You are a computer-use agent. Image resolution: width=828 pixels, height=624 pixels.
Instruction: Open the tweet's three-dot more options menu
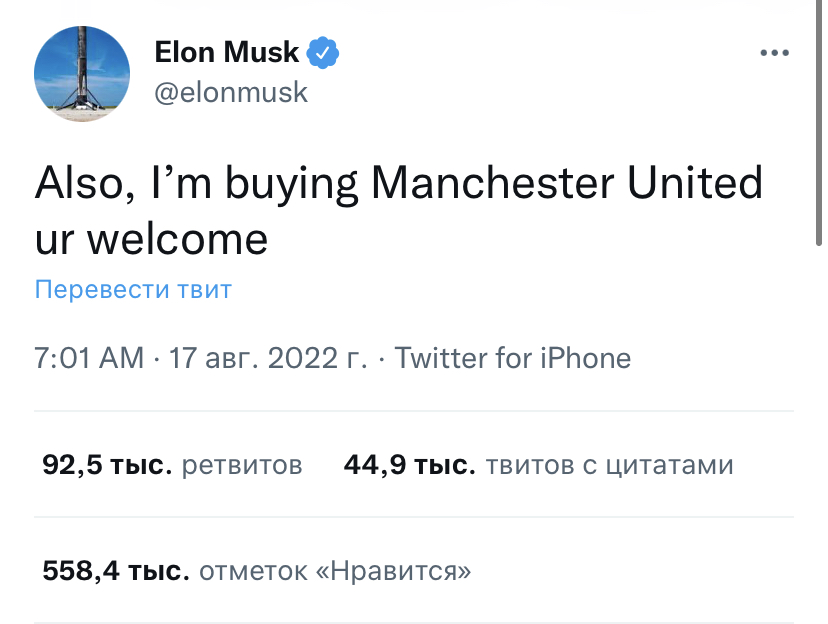click(775, 54)
